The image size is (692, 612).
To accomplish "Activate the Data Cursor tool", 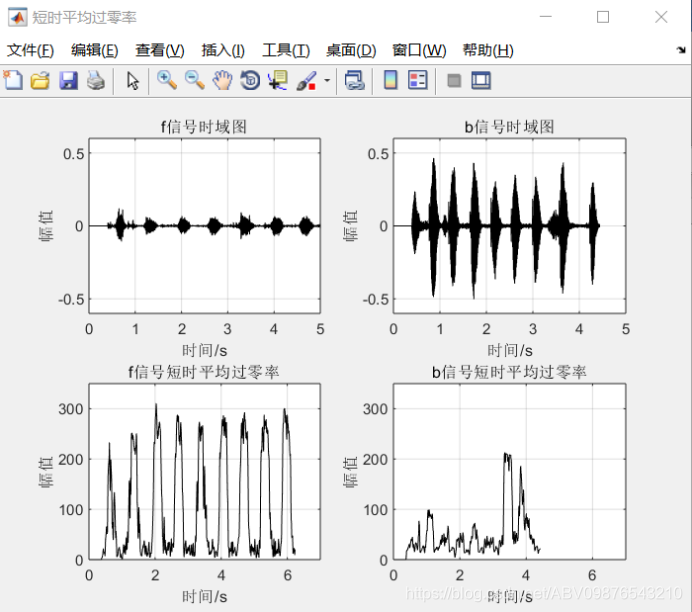I will point(278,81).
